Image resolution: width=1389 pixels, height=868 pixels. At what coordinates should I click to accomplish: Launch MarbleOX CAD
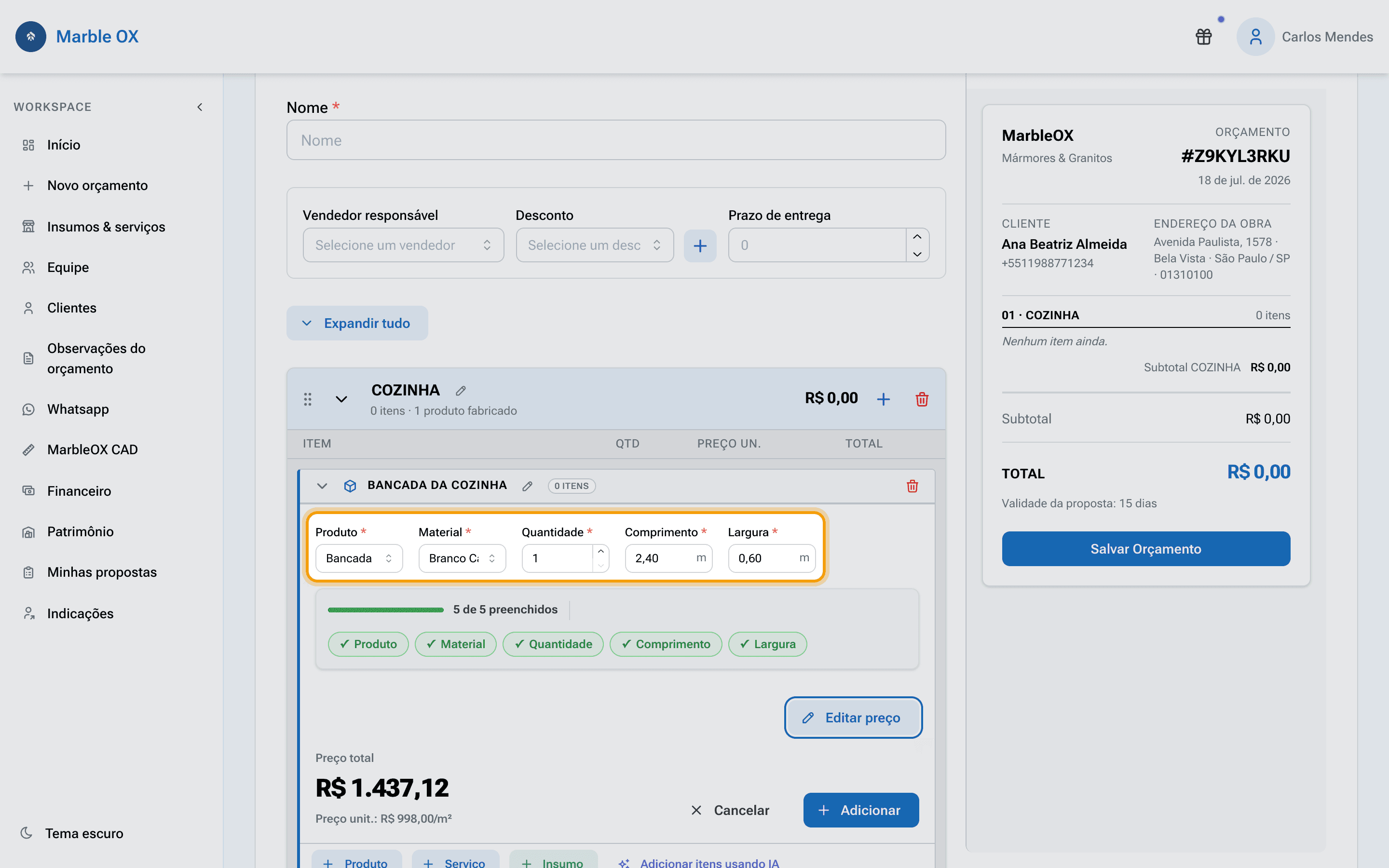pyautogui.click(x=93, y=449)
